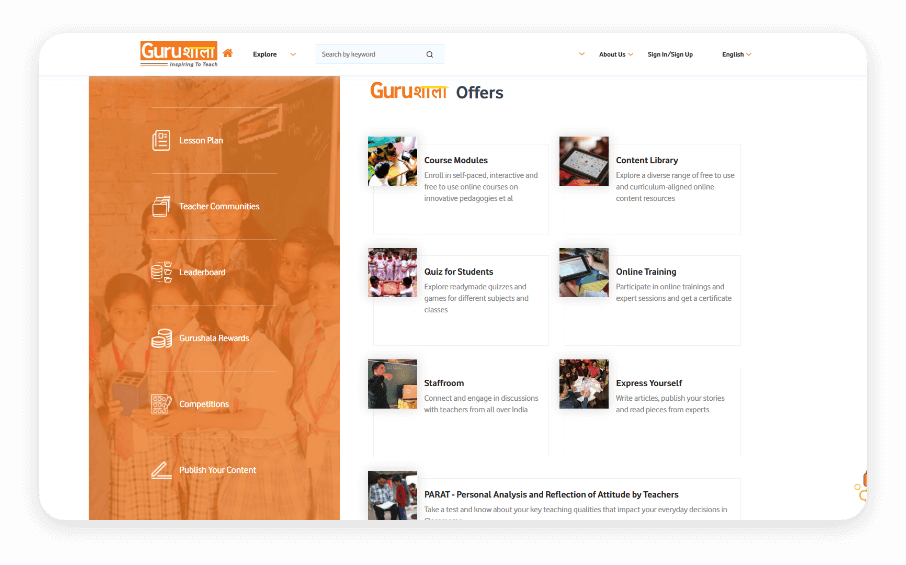This screenshot has width=906, height=565.
Task: Open the English language dropdown
Action: (737, 54)
